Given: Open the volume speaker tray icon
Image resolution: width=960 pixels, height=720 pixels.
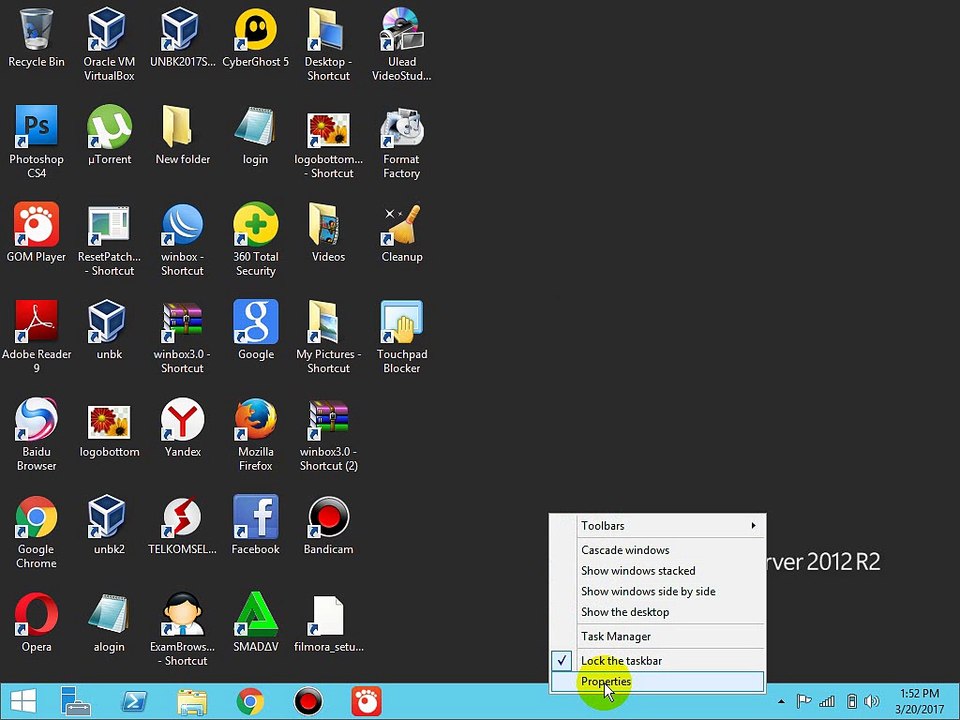Looking at the screenshot, I should click(872, 702).
